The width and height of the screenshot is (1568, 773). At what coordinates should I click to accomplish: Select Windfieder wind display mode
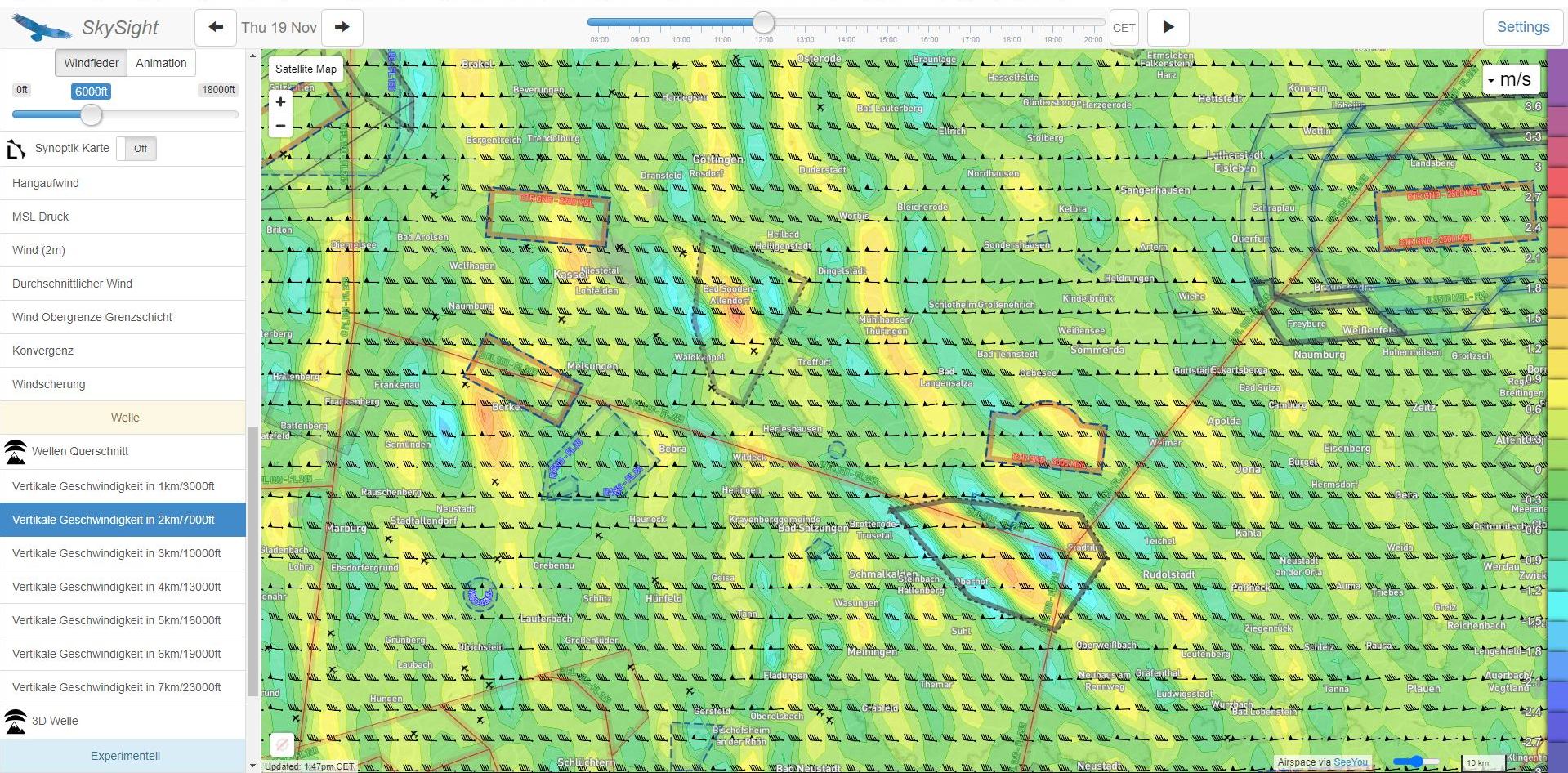[92, 63]
